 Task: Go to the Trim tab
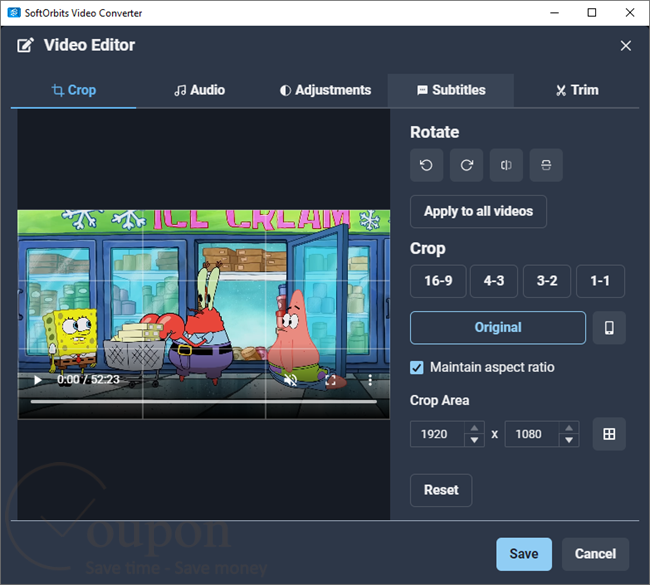coord(577,90)
